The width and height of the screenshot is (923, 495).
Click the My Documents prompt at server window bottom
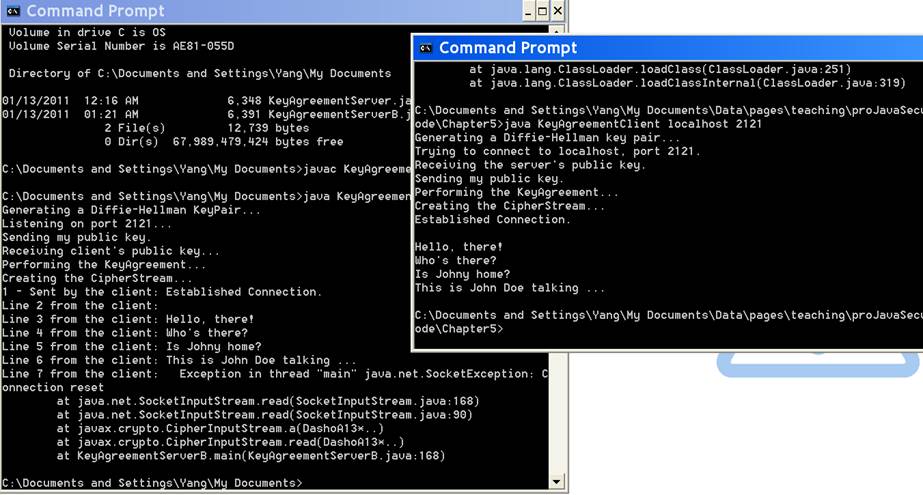point(150,483)
